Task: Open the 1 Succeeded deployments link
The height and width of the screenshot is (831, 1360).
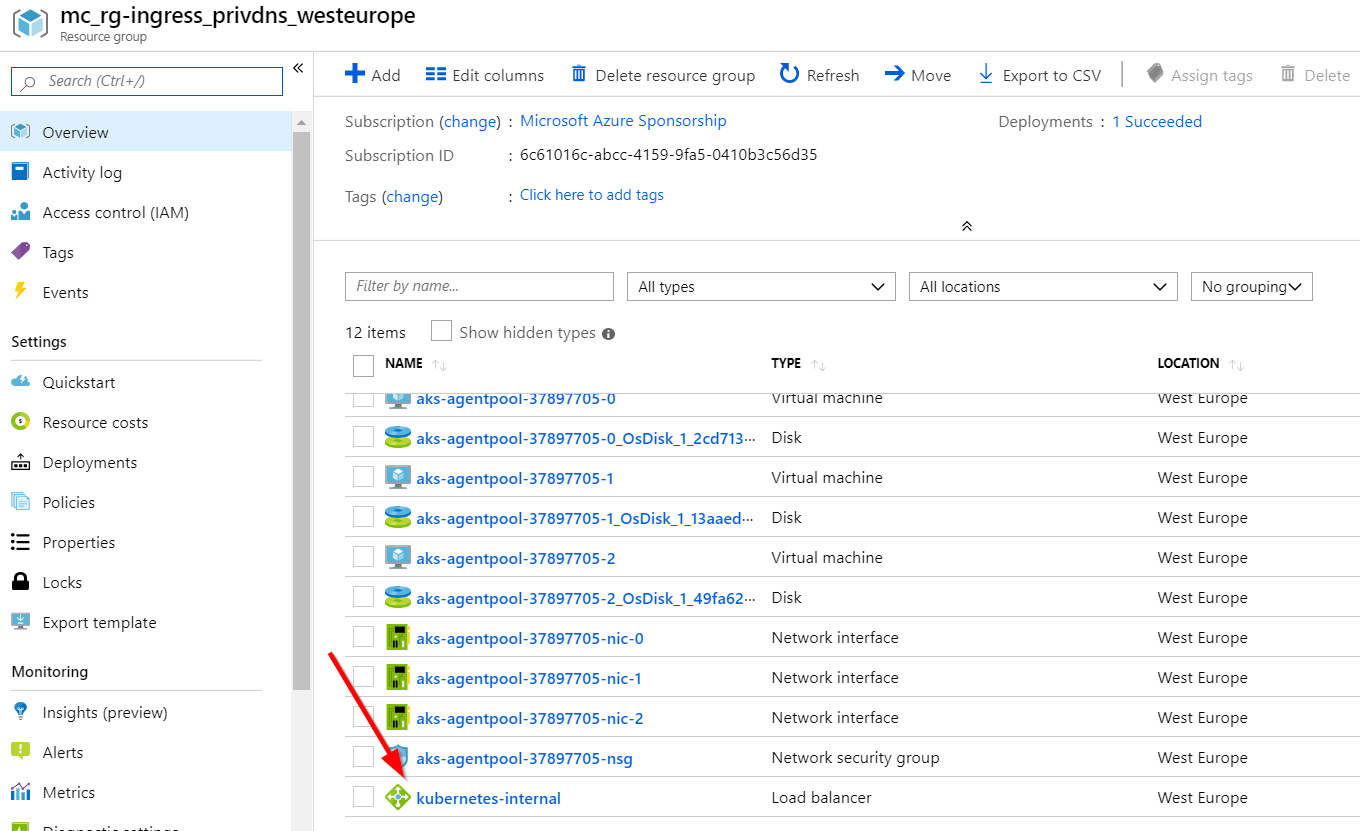Action: [x=1157, y=121]
